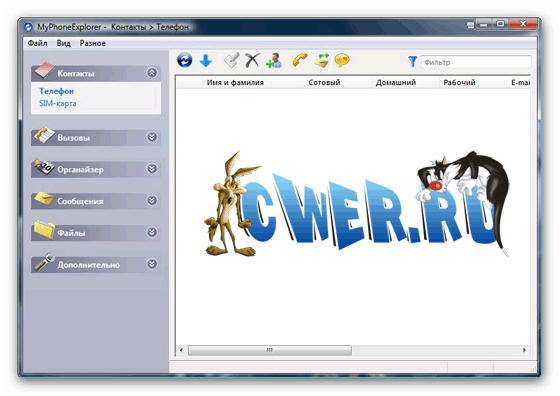The width and height of the screenshot is (560, 396).
Task: Collapse the Контакты section
Action: pyautogui.click(x=152, y=73)
